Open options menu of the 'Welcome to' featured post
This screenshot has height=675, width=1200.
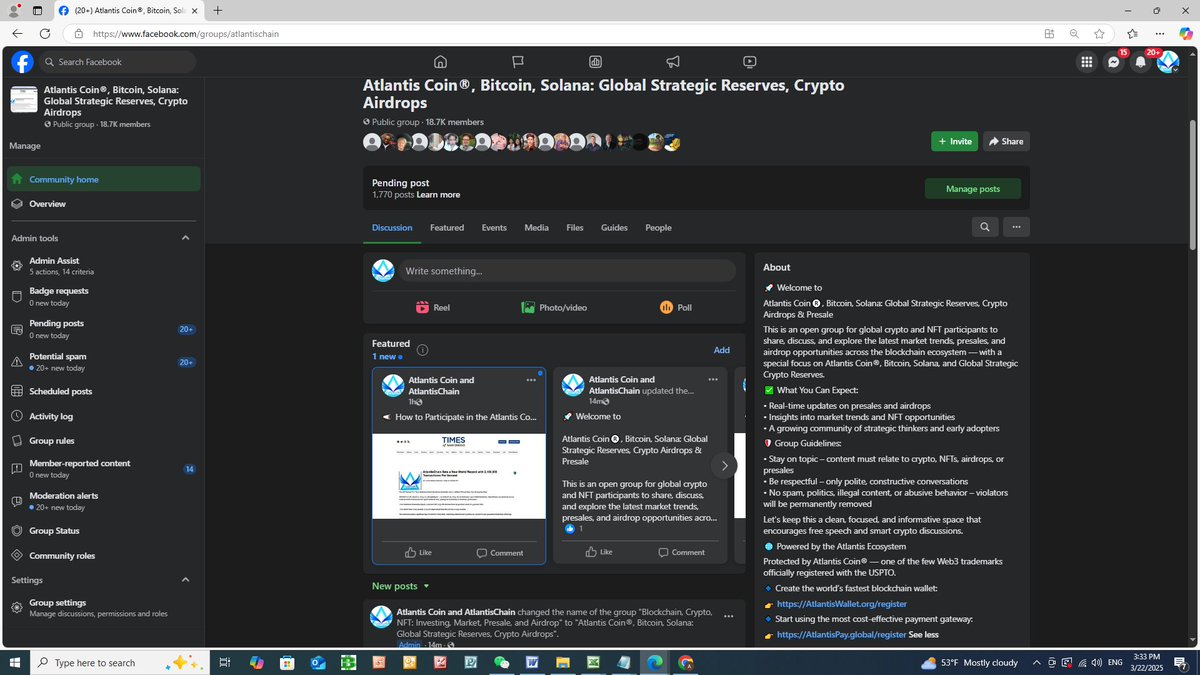click(x=712, y=380)
